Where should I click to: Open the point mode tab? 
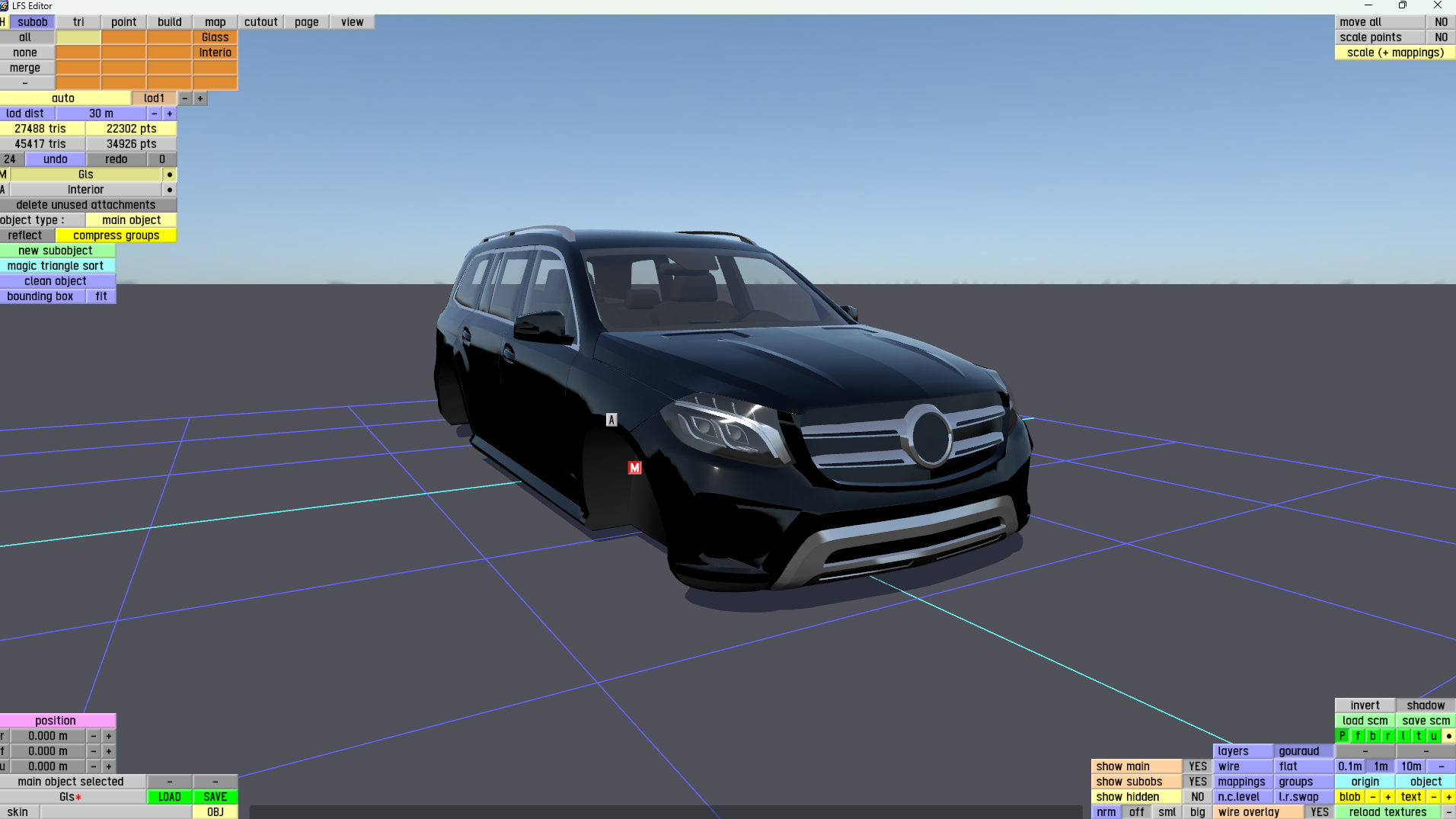[x=124, y=22]
